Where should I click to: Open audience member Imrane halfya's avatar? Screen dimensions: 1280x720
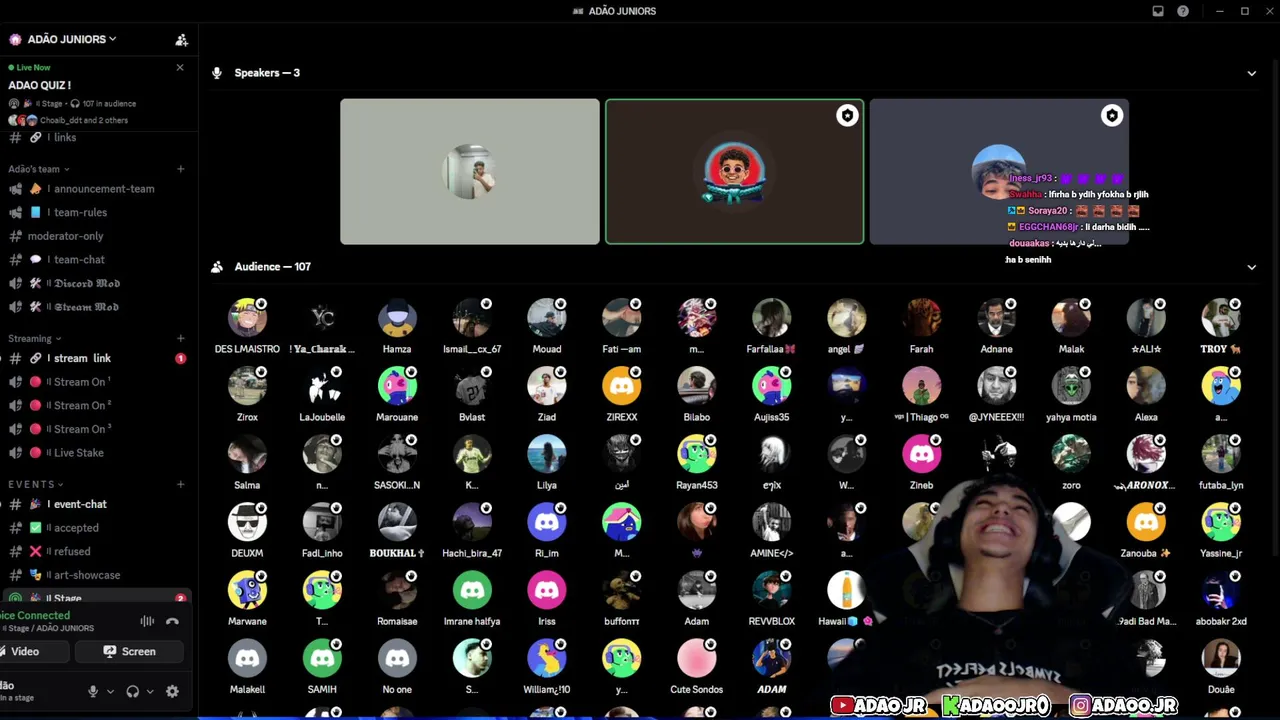[472, 591]
